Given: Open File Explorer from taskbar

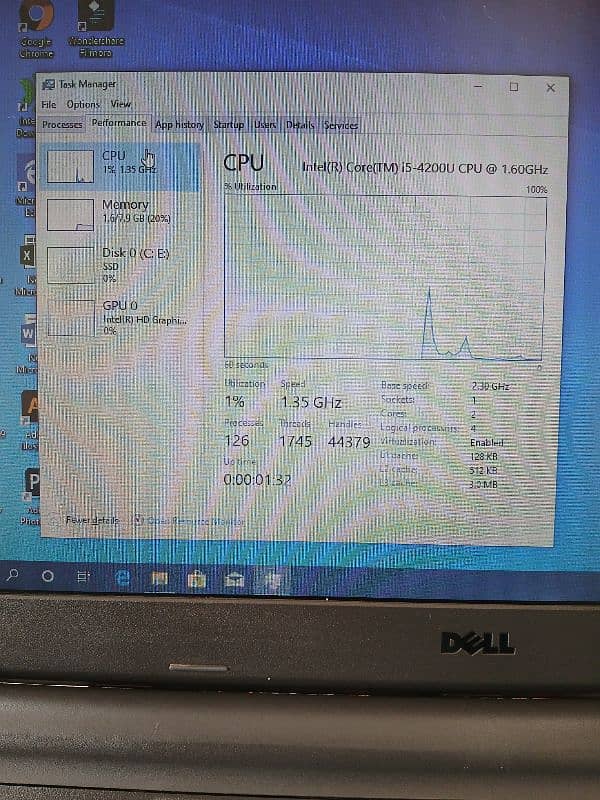Looking at the screenshot, I should (x=160, y=579).
